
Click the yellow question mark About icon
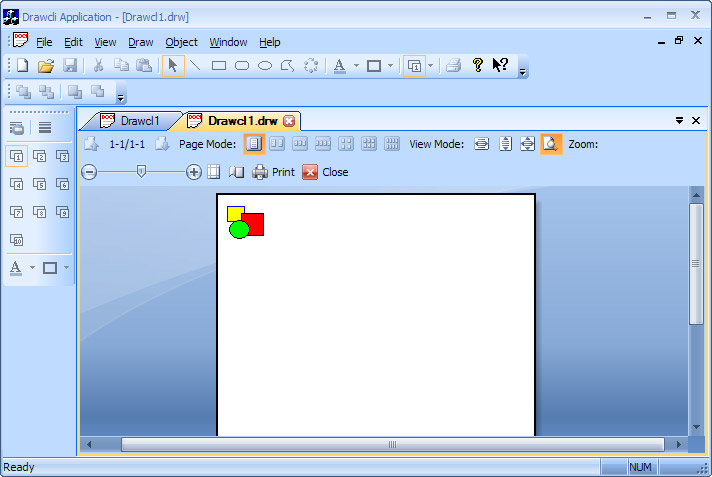coord(477,65)
